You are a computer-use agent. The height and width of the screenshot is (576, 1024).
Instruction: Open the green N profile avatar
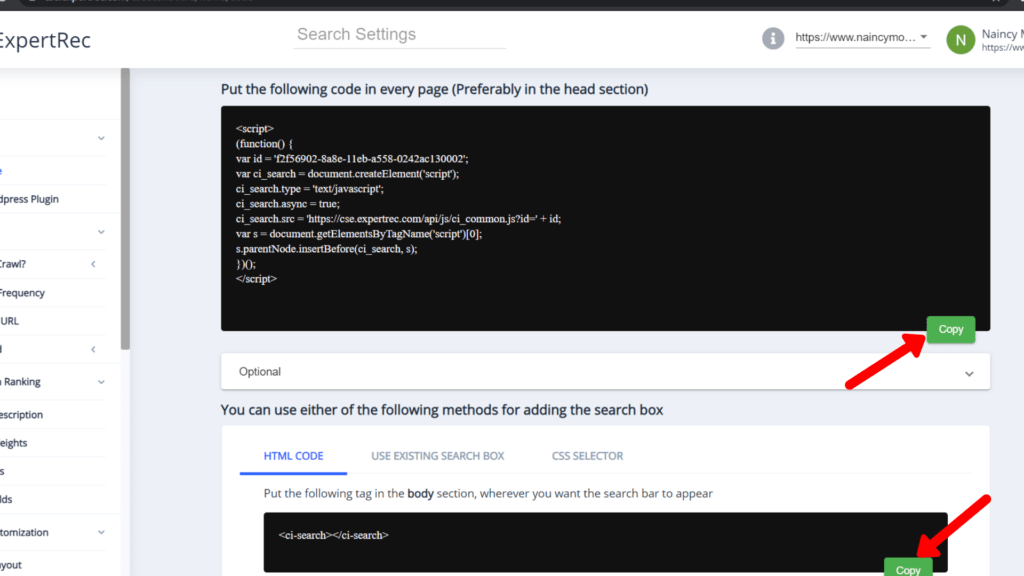tap(960, 39)
